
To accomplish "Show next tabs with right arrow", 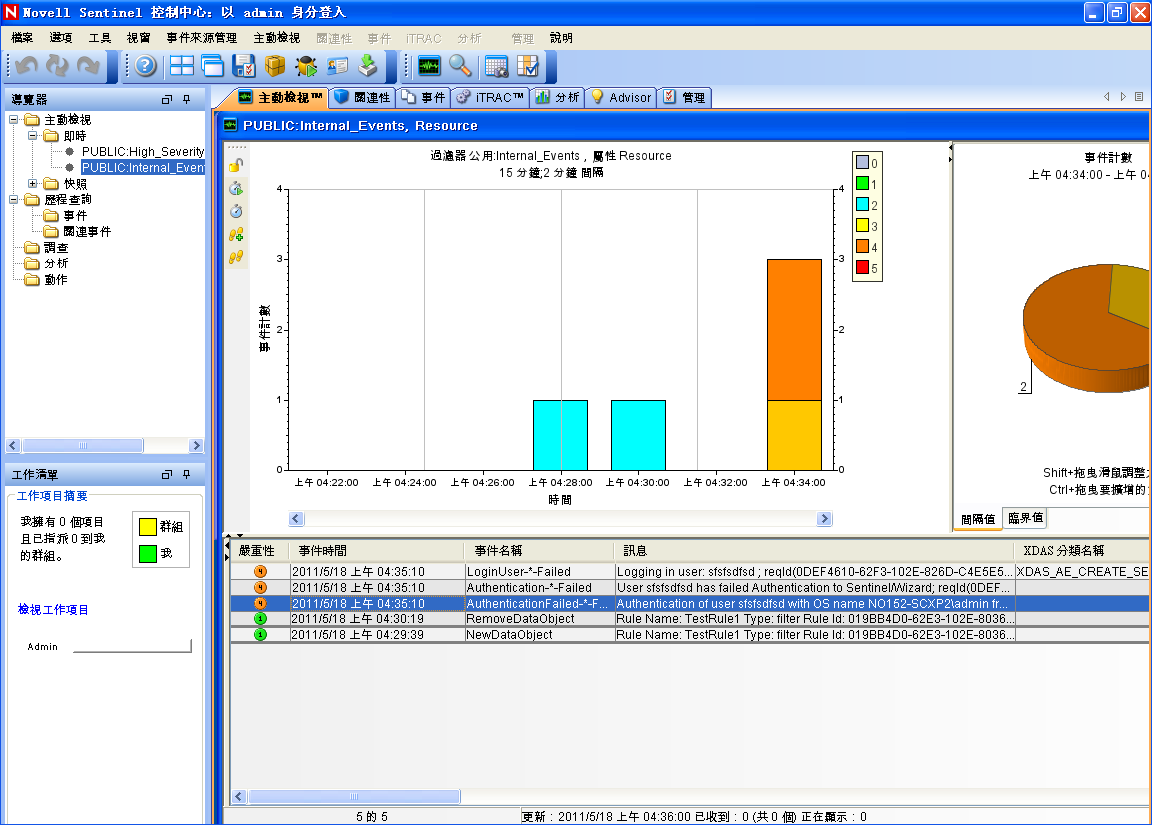I will point(1123,96).
